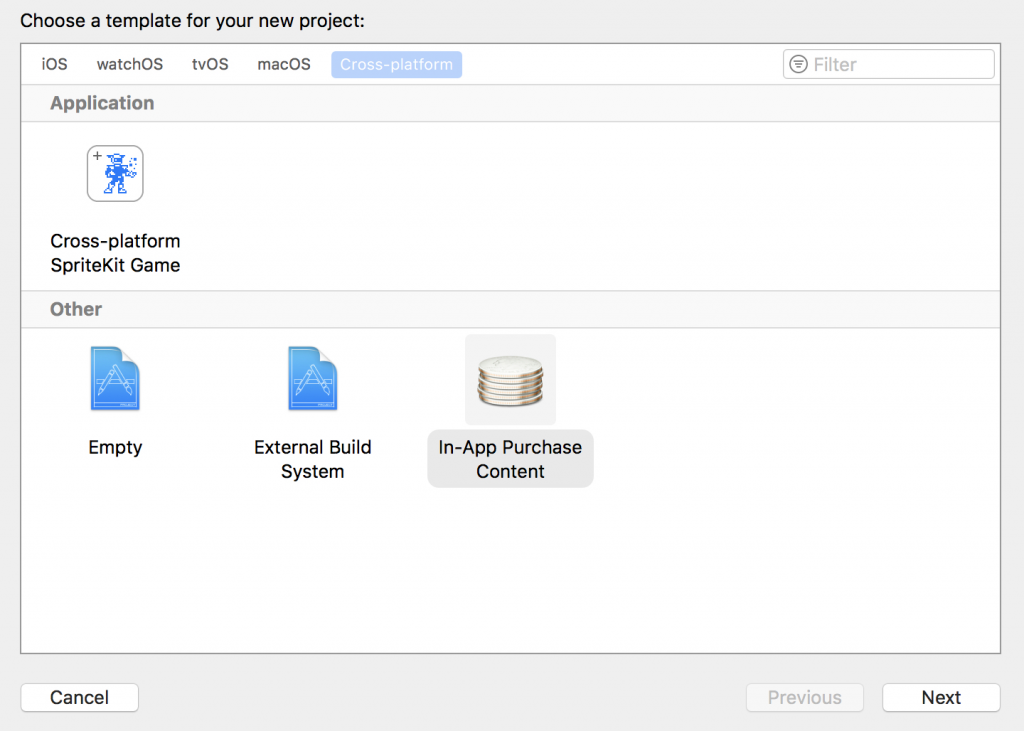Click the 'Application' section header
This screenshot has width=1024, height=731.
point(103,103)
